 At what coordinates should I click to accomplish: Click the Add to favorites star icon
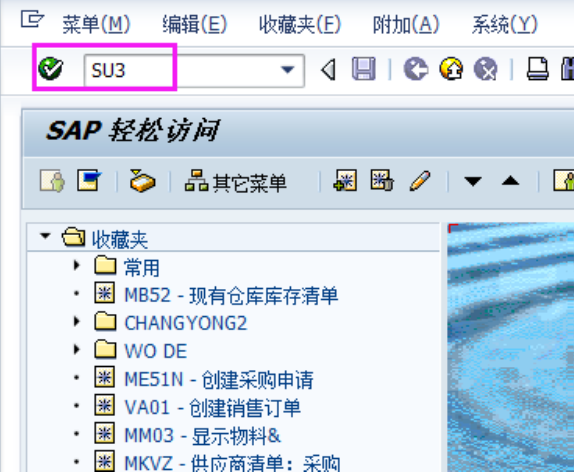[x=345, y=180]
